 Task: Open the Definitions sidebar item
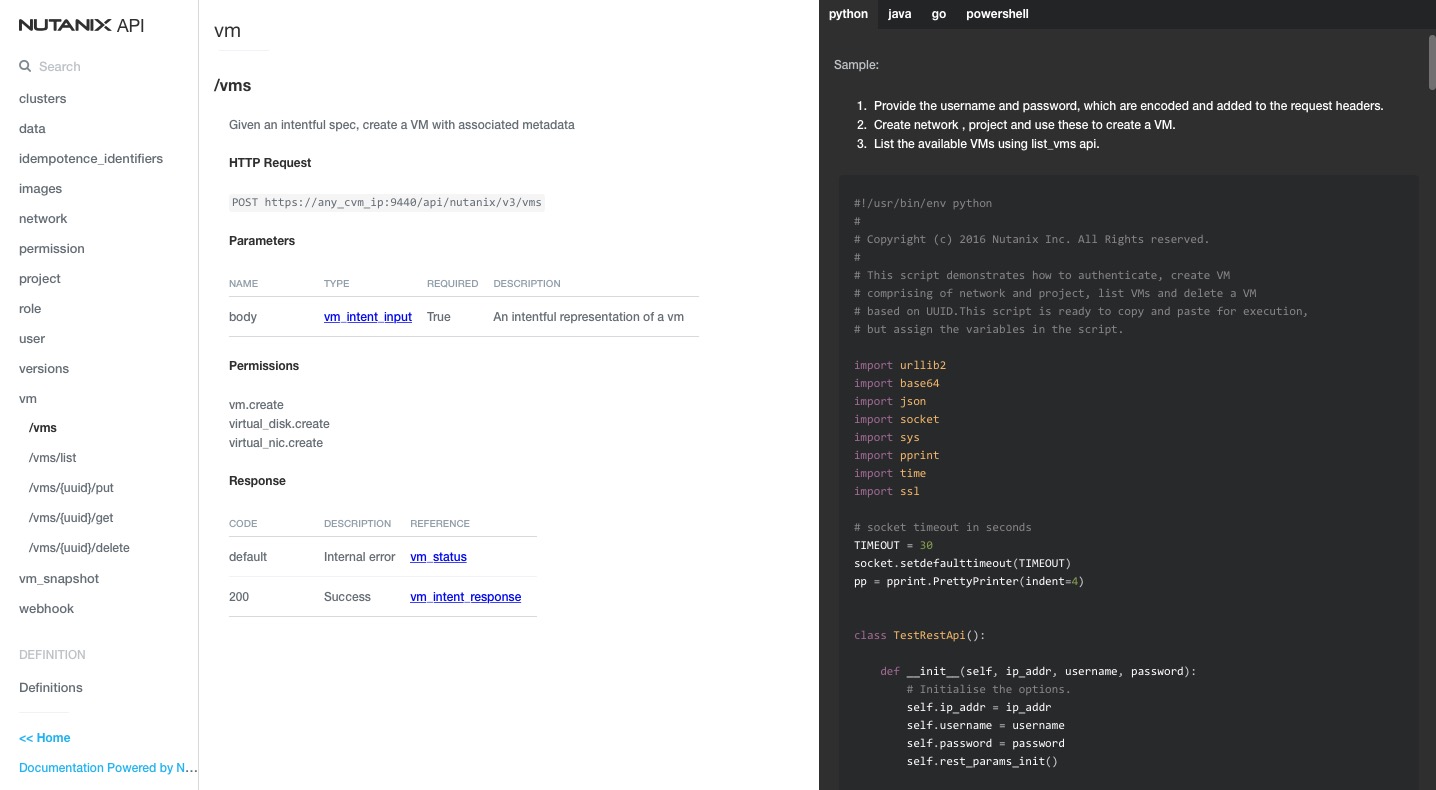(x=51, y=688)
